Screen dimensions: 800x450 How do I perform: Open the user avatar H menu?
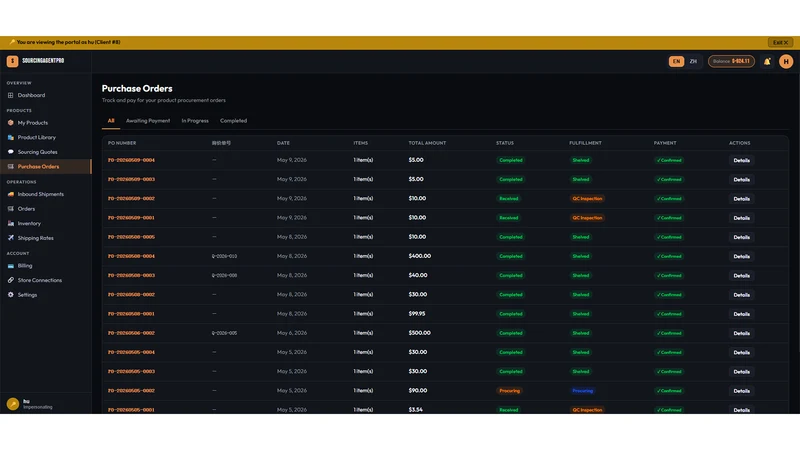[x=786, y=62]
